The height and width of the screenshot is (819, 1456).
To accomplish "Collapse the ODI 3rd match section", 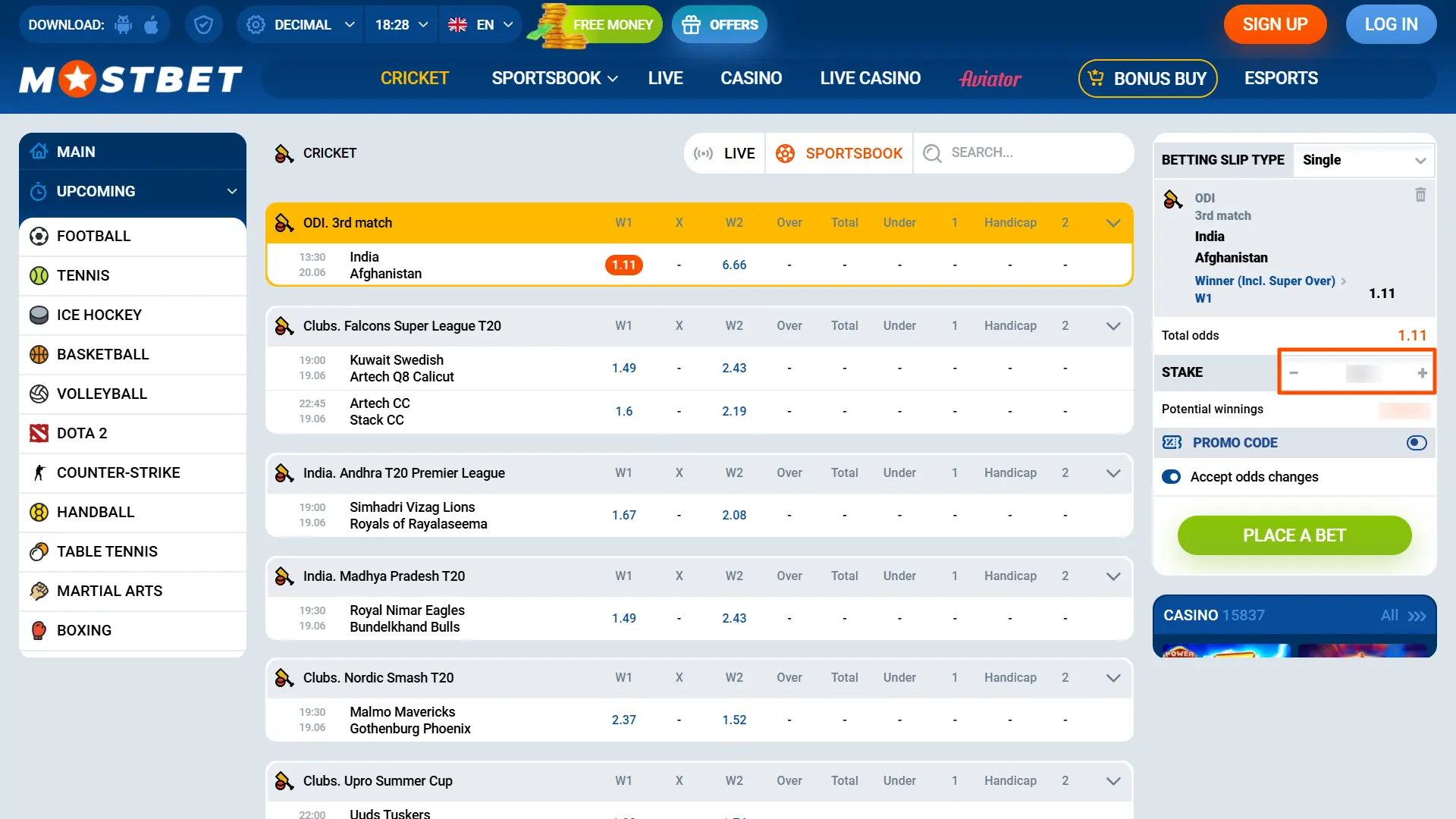I will coord(1113,223).
